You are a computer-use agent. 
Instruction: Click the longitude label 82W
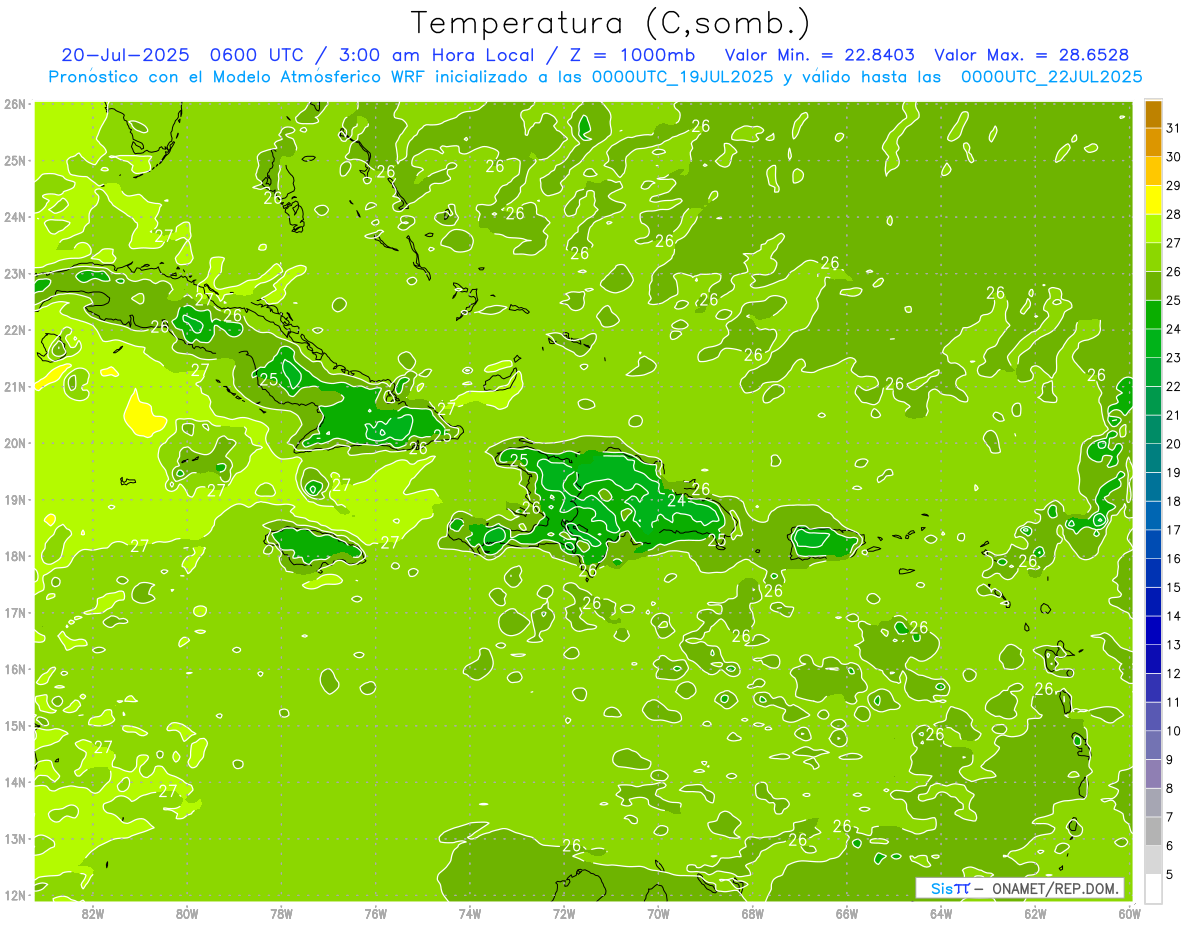click(93, 913)
